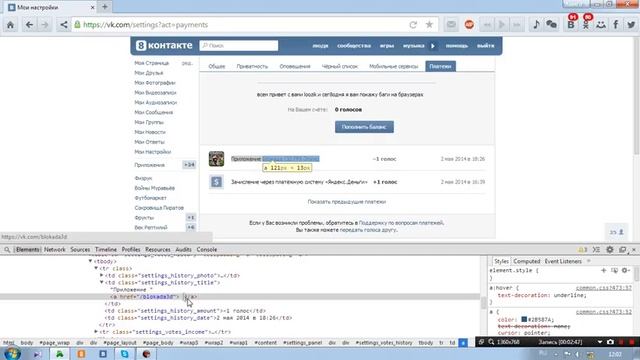Switch to the Приватность settings tab
Screen dimensions: 640x360
coord(252,66)
